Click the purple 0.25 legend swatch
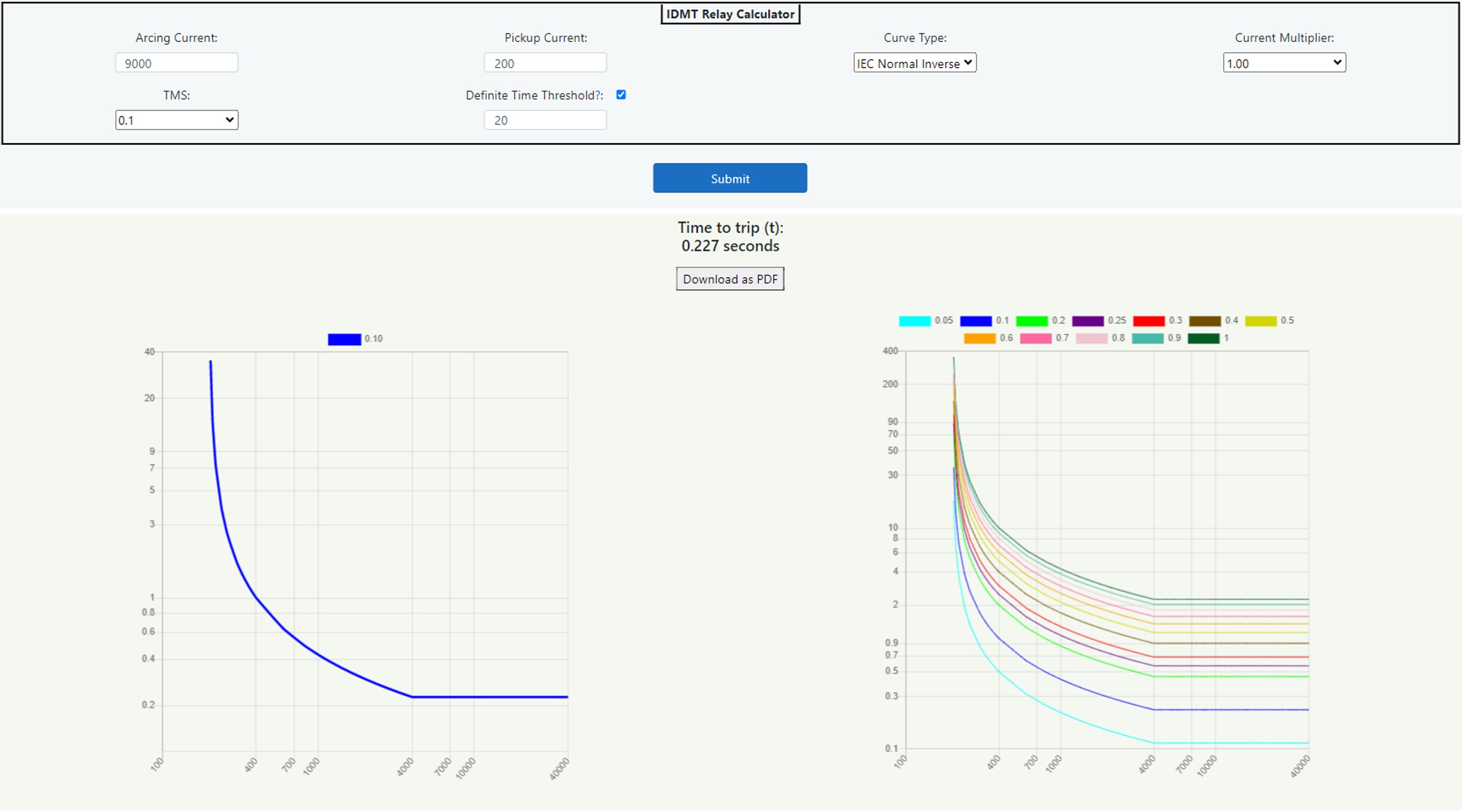 1089,321
